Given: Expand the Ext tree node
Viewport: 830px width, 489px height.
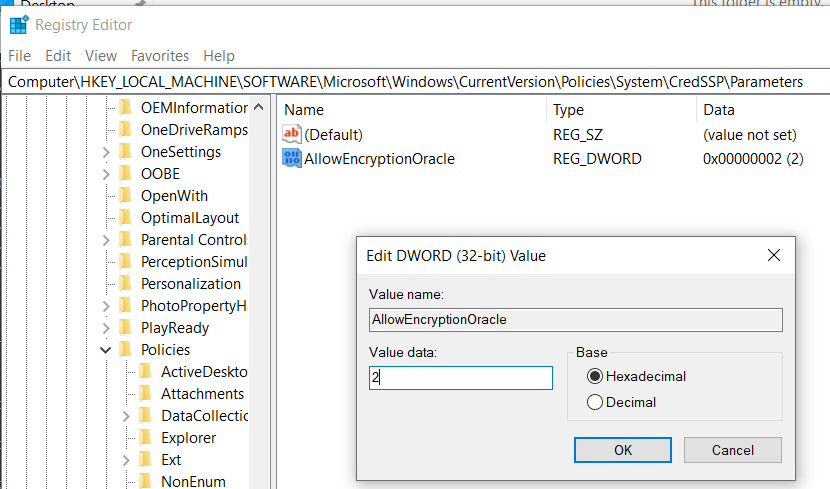Looking at the screenshot, I should pos(126,460).
